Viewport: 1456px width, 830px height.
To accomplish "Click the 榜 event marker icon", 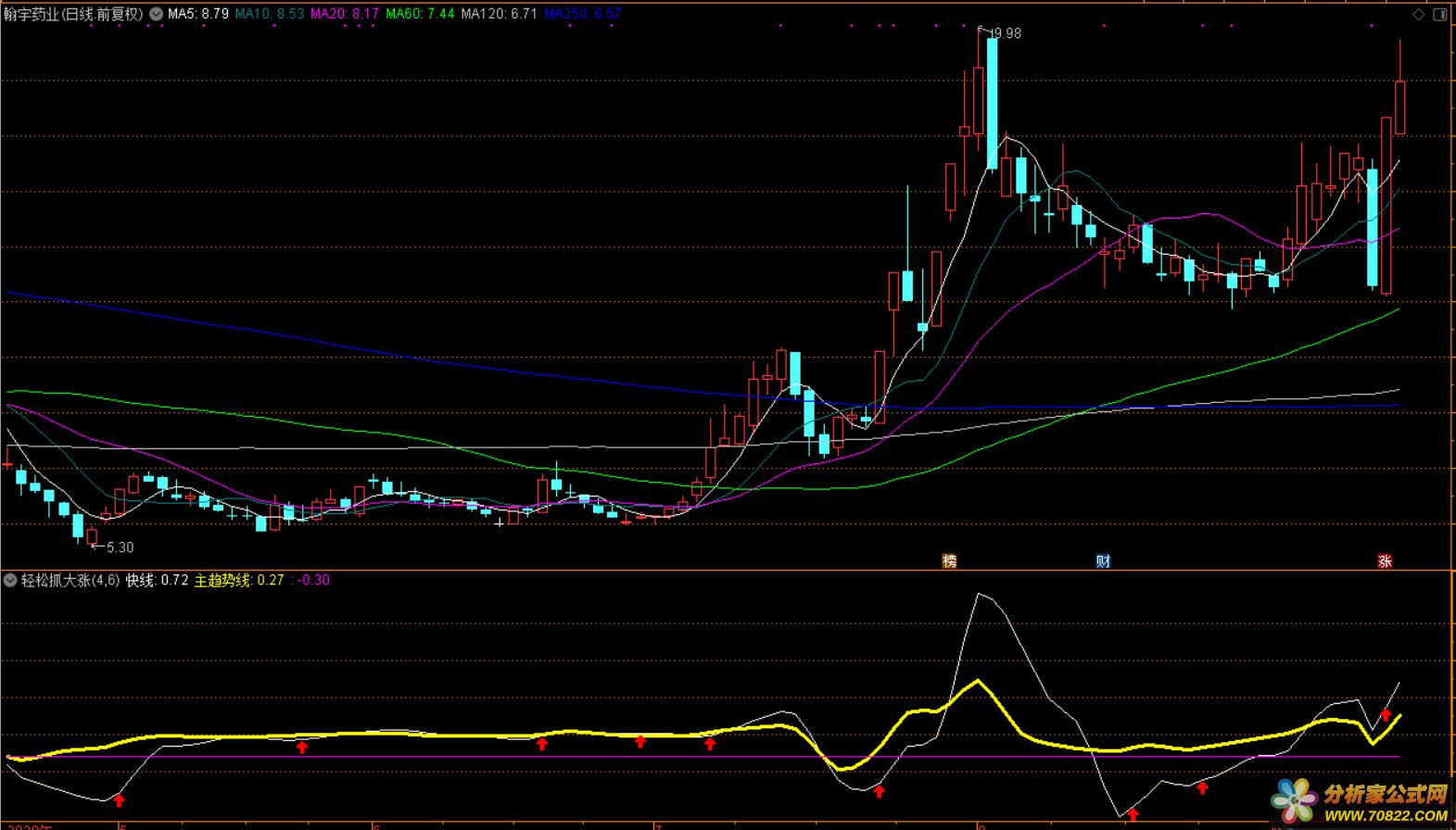I will [949, 560].
